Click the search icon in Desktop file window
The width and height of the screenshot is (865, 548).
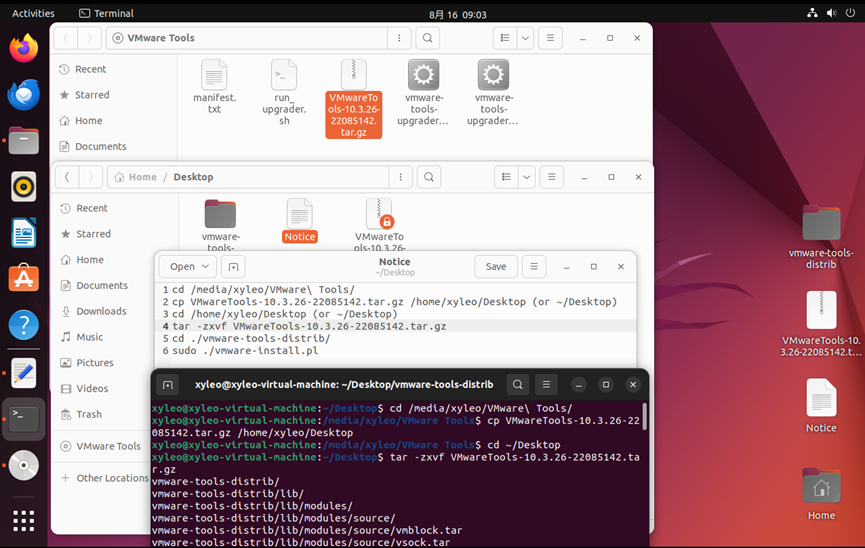429,177
